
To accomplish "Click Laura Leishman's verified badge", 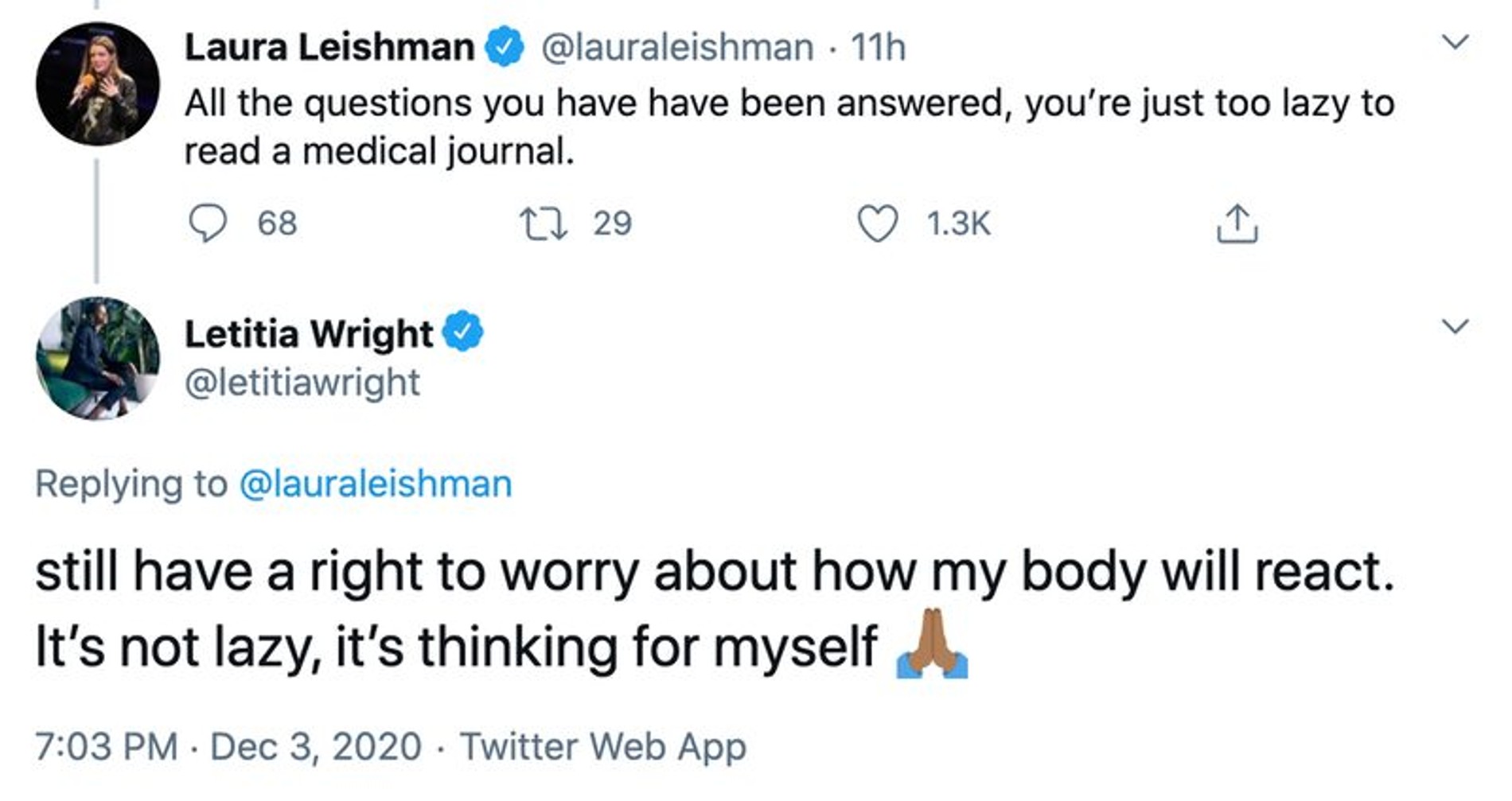I will point(504,46).
